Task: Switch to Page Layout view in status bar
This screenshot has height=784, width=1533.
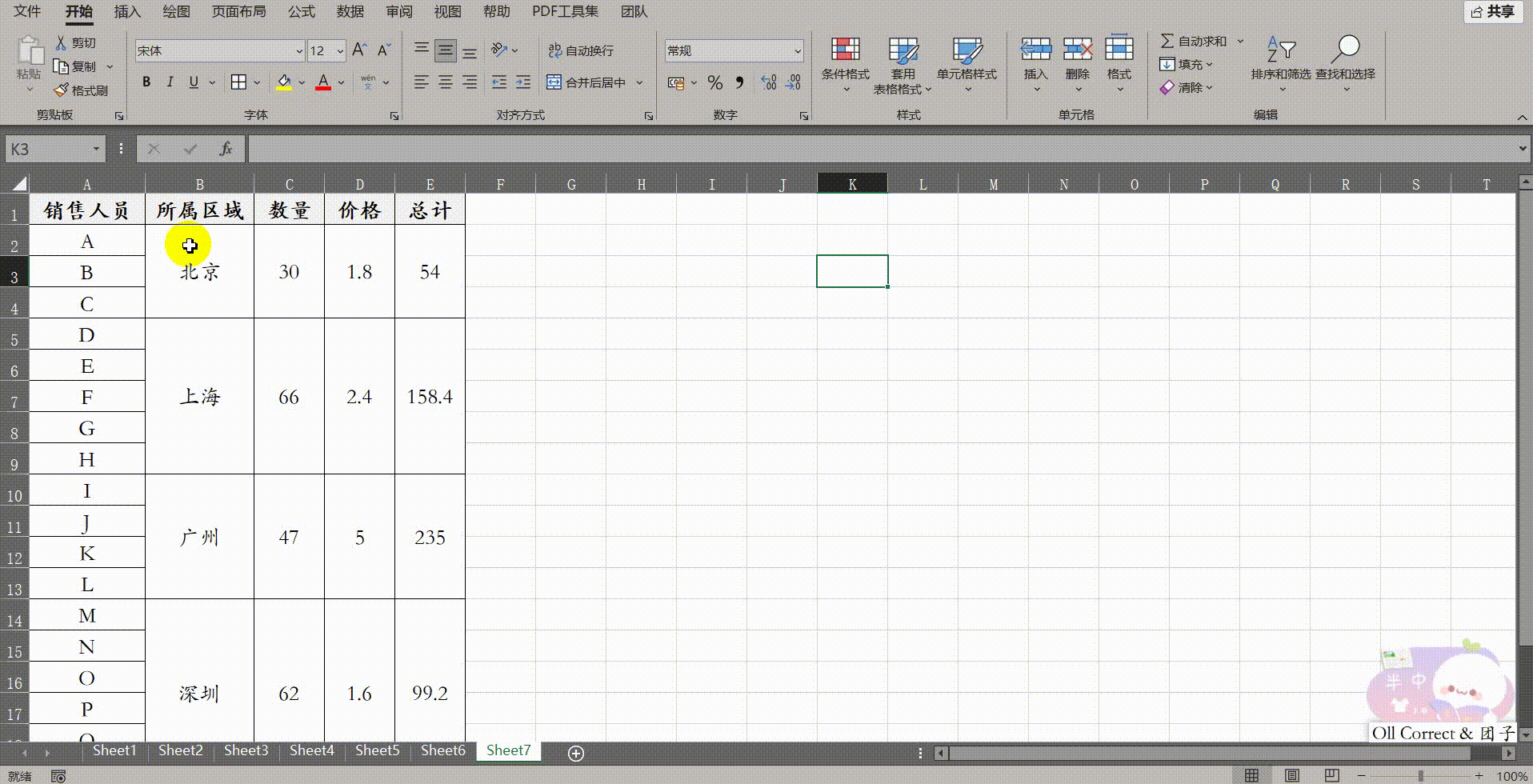Action: (x=1291, y=776)
